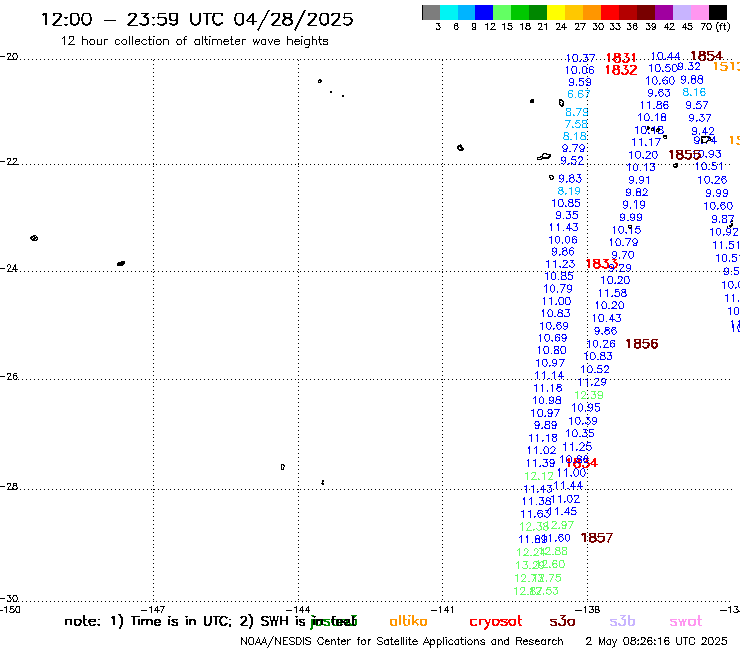Select the red time label '1833'
The height and width of the screenshot is (650, 740).
[601, 264]
